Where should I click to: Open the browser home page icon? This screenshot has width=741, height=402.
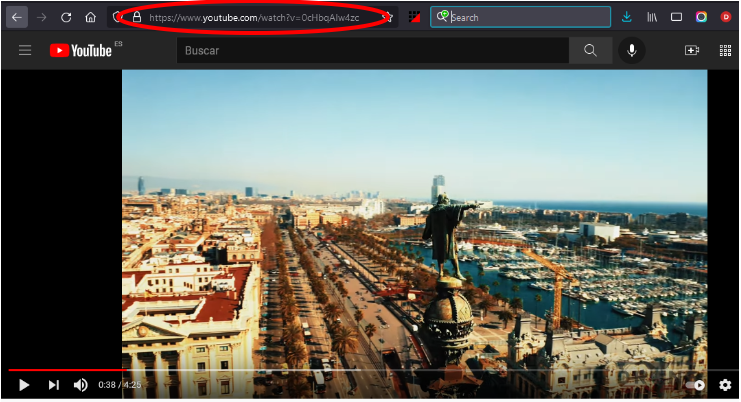tap(90, 17)
